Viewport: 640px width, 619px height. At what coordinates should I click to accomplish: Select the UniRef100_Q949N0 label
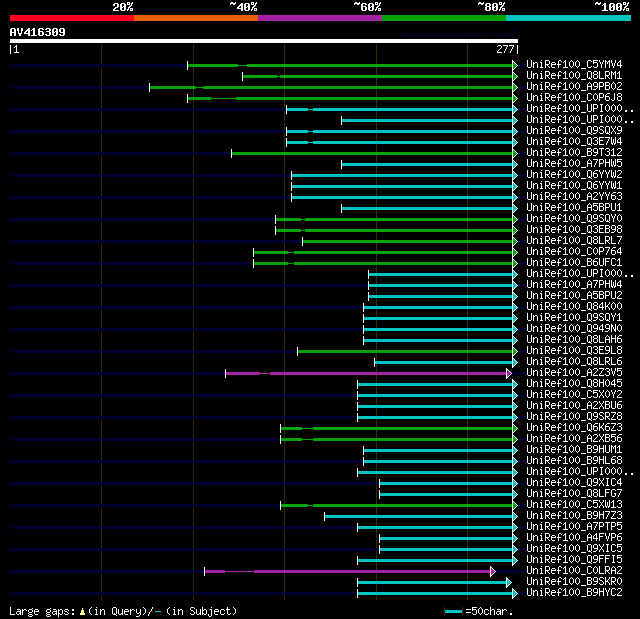[574, 329]
